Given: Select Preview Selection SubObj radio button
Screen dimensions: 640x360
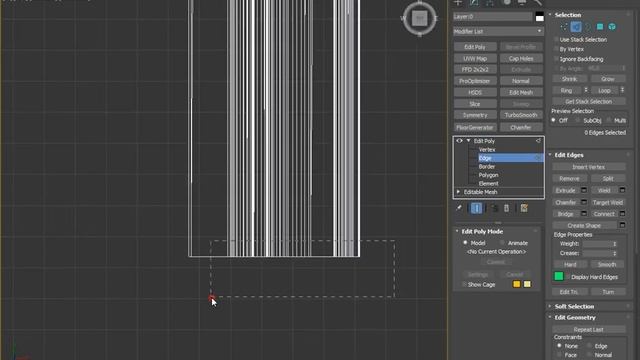Looking at the screenshot, I should coord(577,120).
